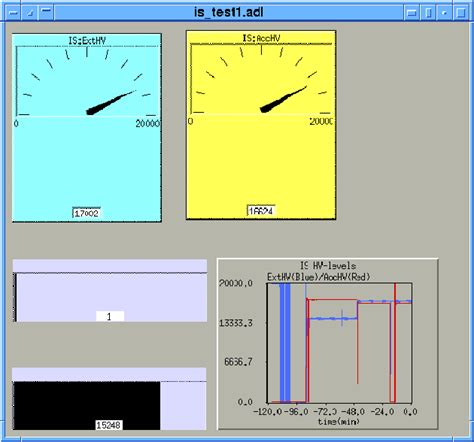This screenshot has height=442, width=474.
Task: Click the thick blue band in strip chart
Action: [285, 343]
